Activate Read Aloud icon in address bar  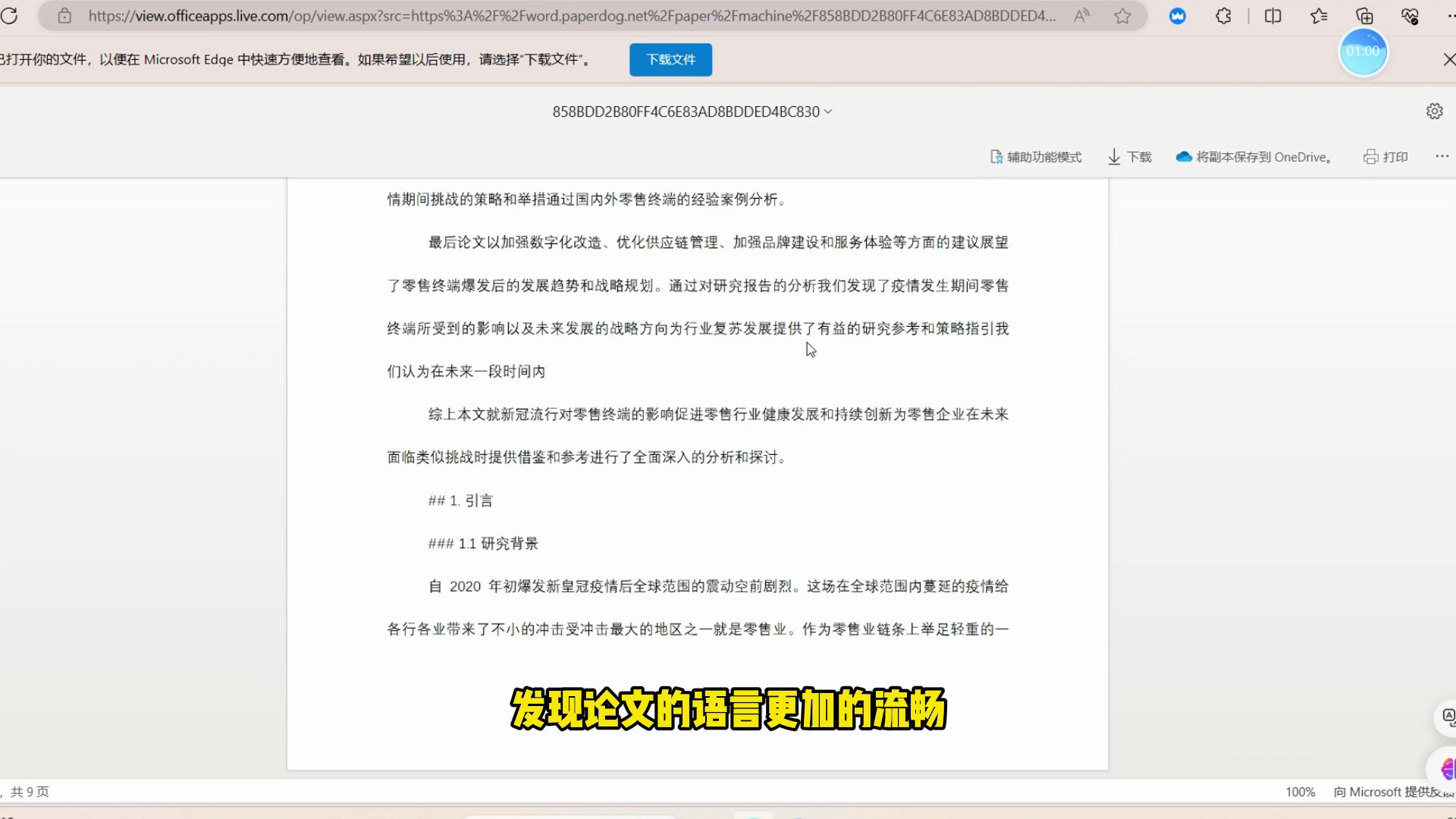[x=1082, y=16]
